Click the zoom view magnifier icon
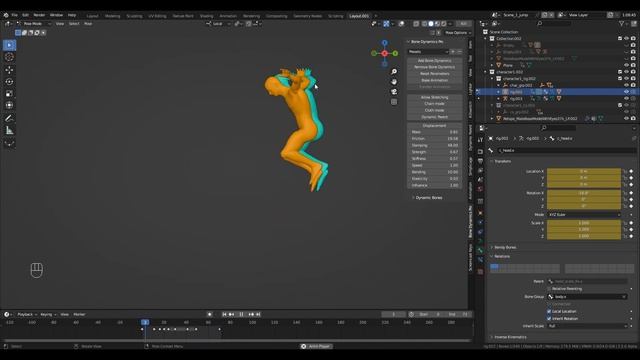The height and width of the screenshot is (360, 640). 394,72
